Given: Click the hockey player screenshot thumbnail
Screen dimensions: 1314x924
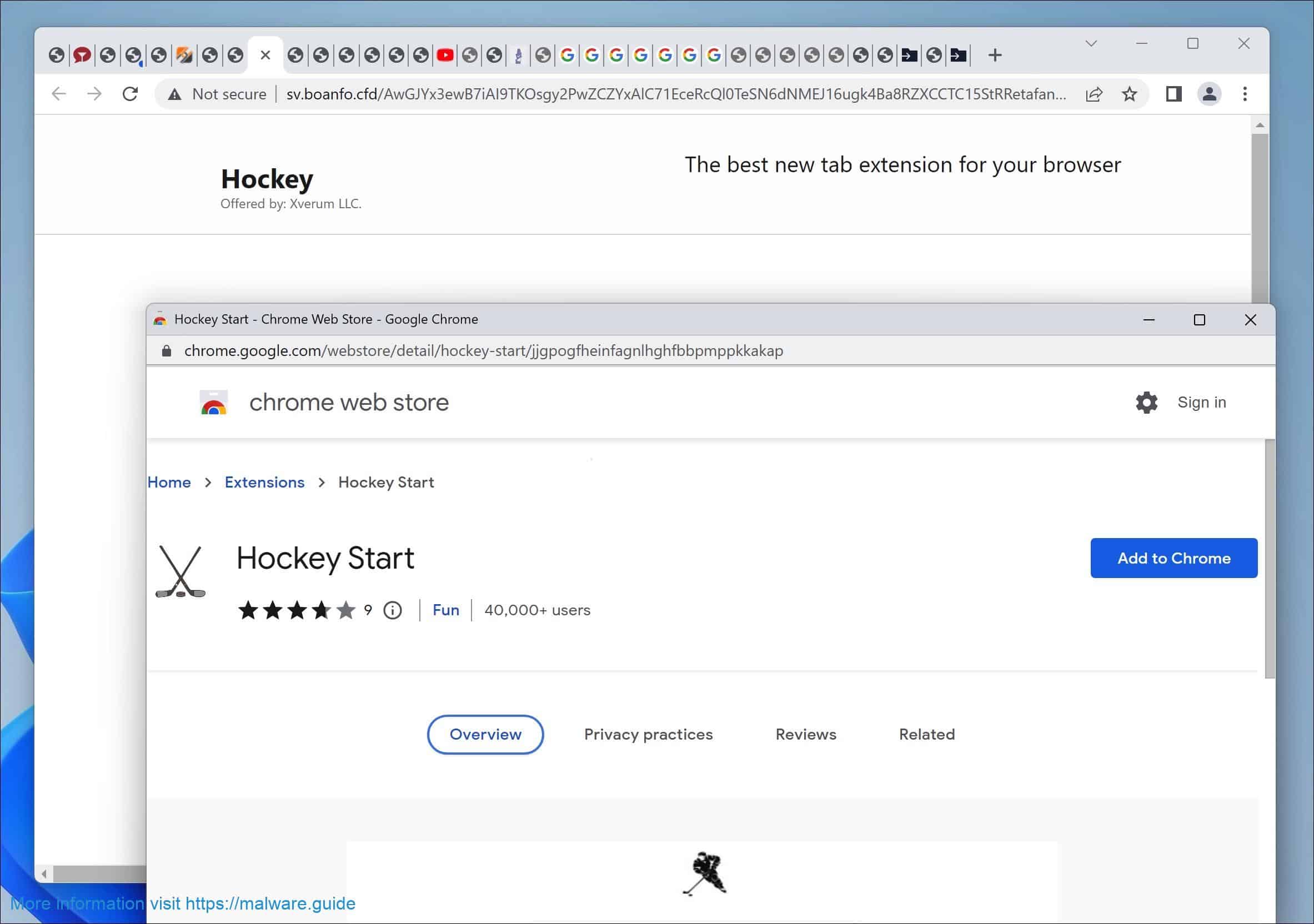Looking at the screenshot, I should point(705,873).
